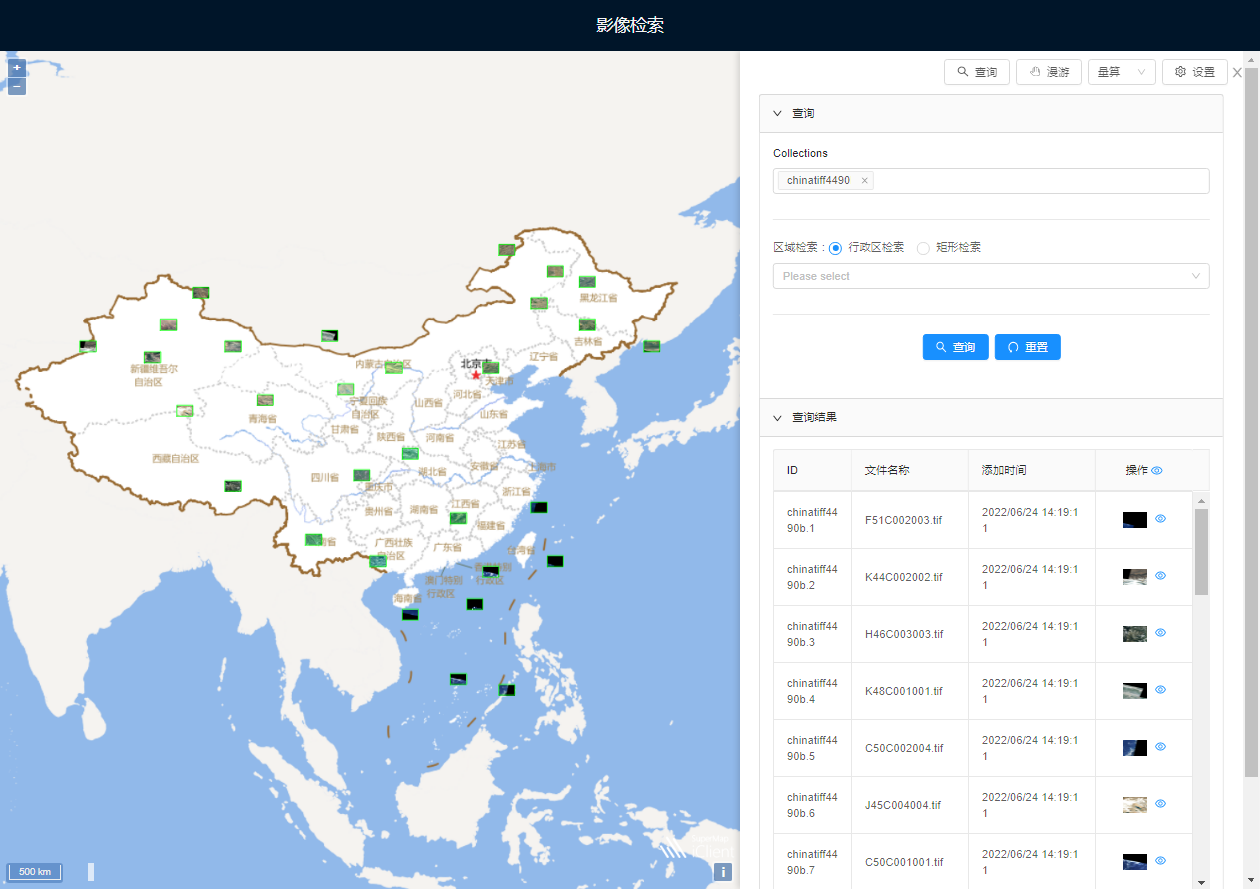Collapse the 查询 section panel
The height and width of the screenshot is (889, 1260).
click(x=777, y=114)
